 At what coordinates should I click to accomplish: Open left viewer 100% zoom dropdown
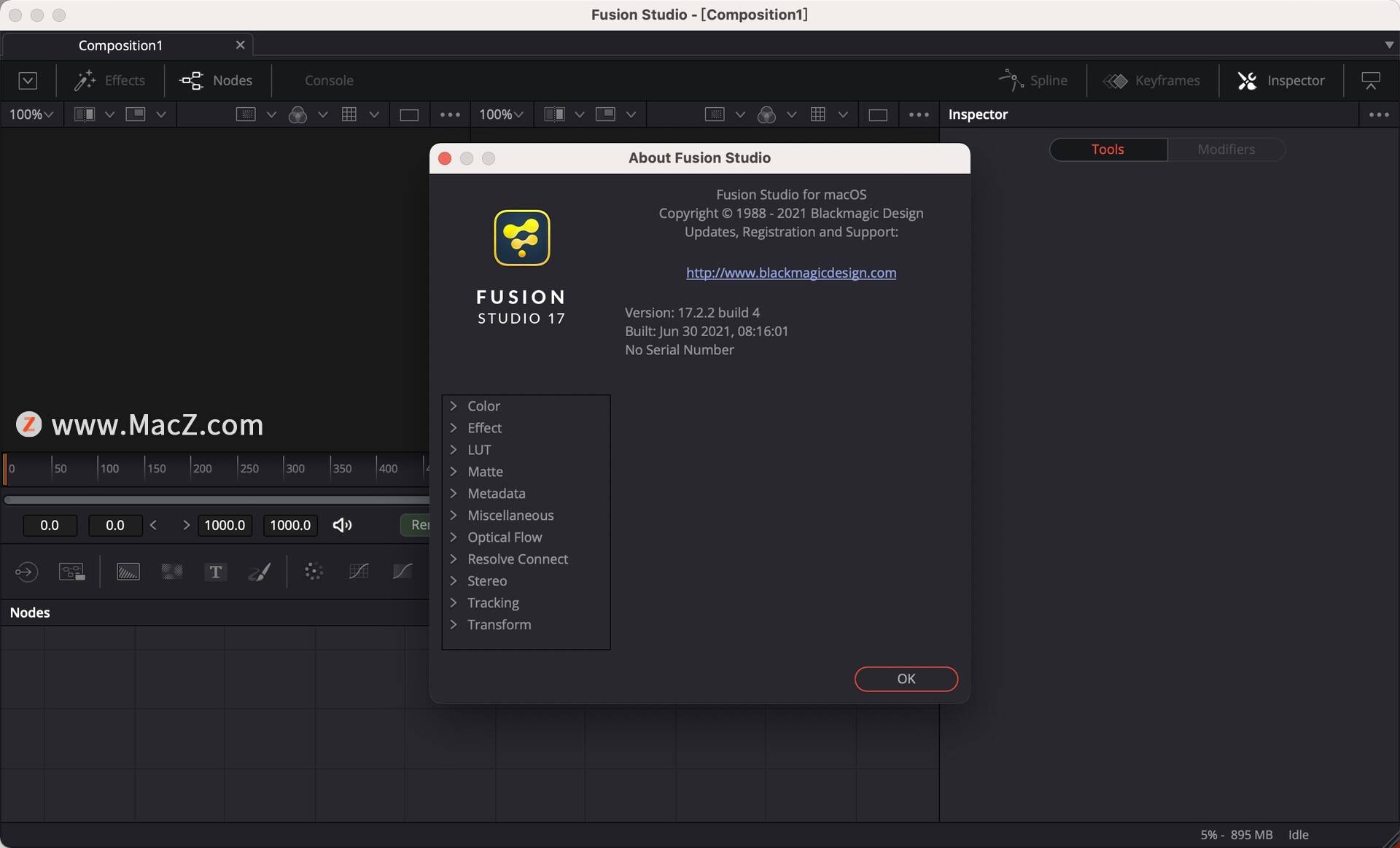[31, 114]
